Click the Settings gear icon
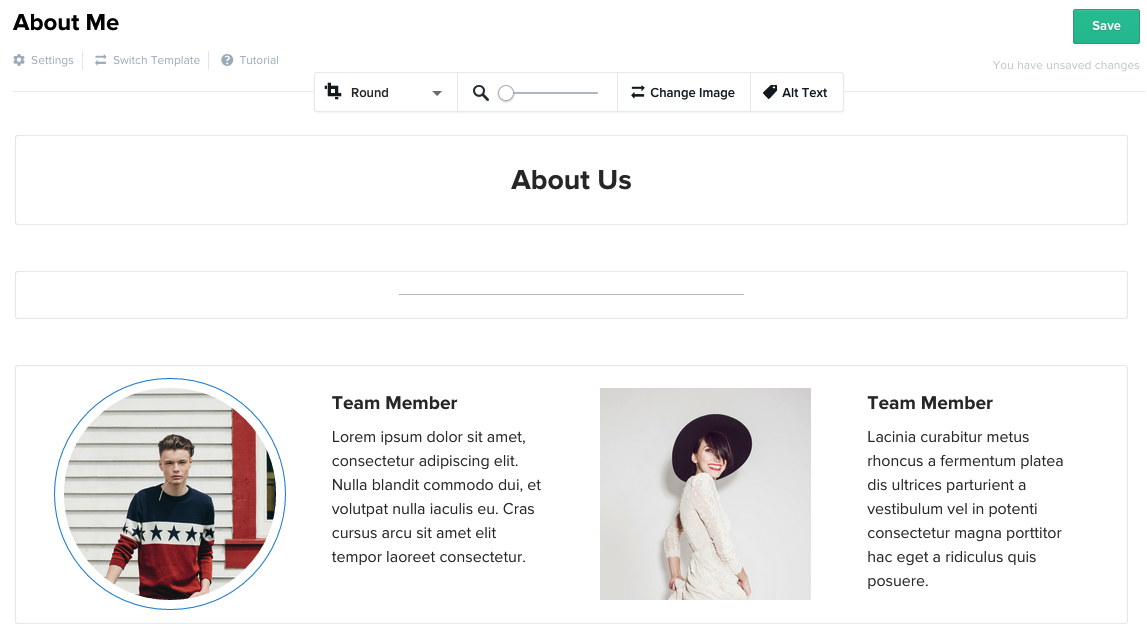 (19, 60)
